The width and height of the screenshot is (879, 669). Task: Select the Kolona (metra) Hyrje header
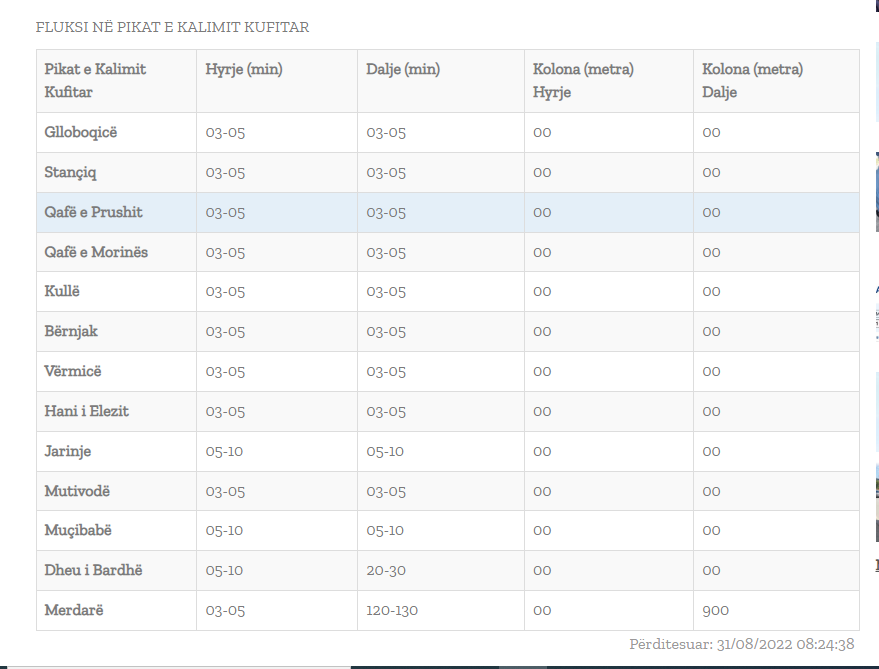pos(583,81)
